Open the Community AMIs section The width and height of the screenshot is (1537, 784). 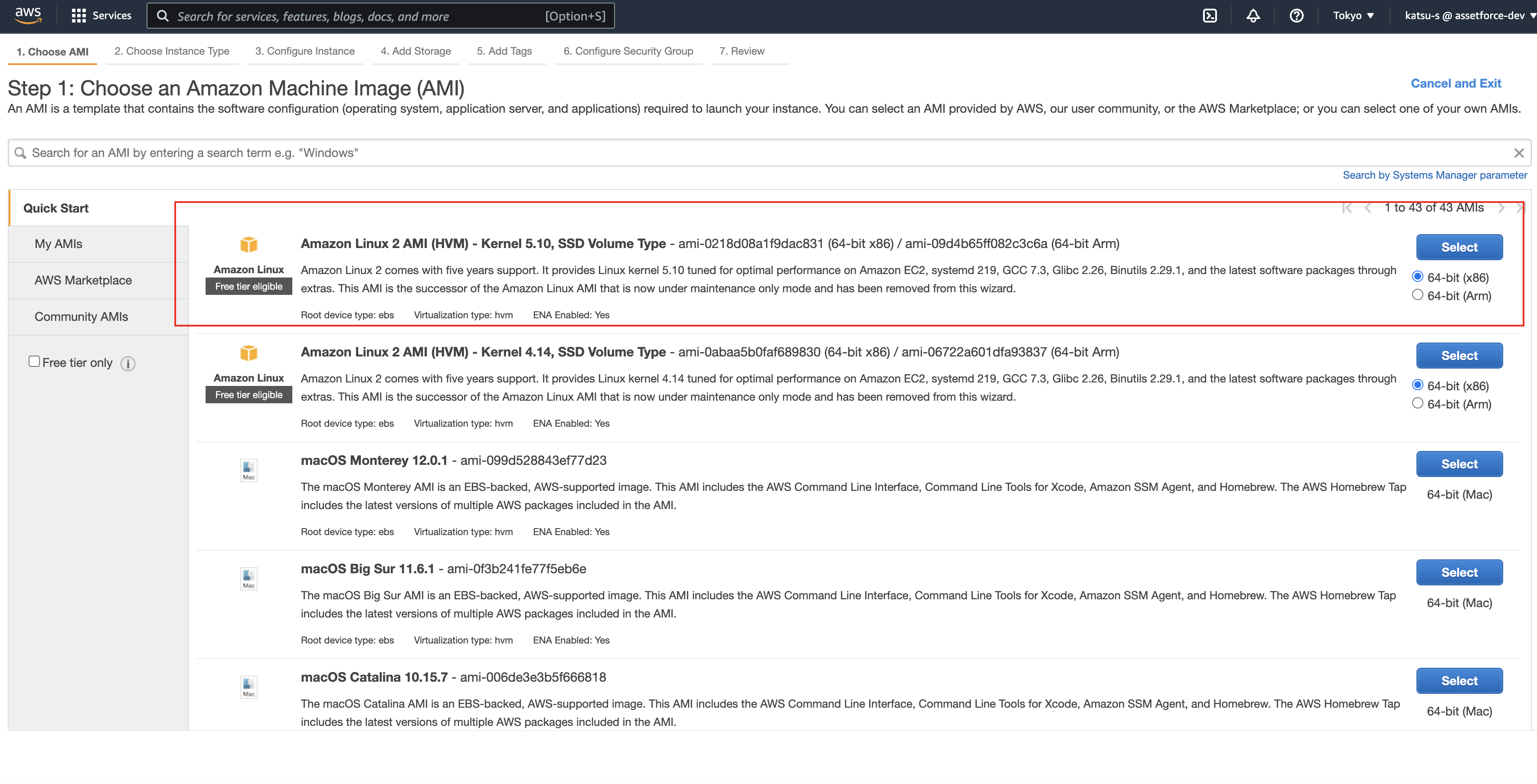tap(81, 316)
